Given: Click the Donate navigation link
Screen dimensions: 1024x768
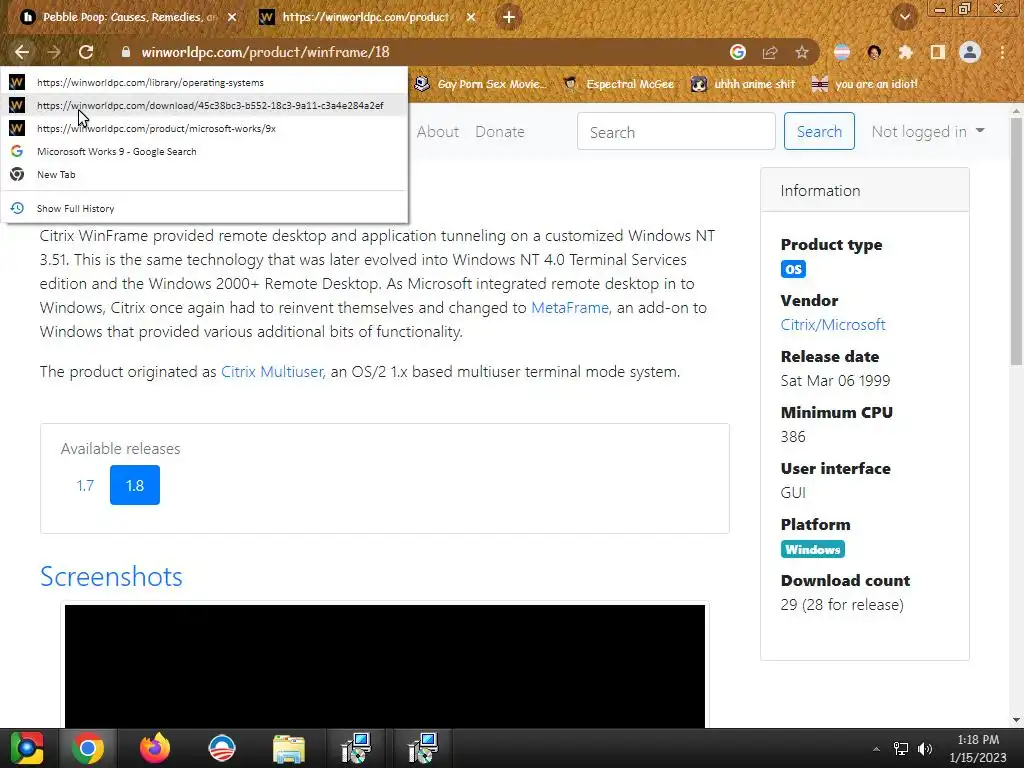Looking at the screenshot, I should click(500, 132).
